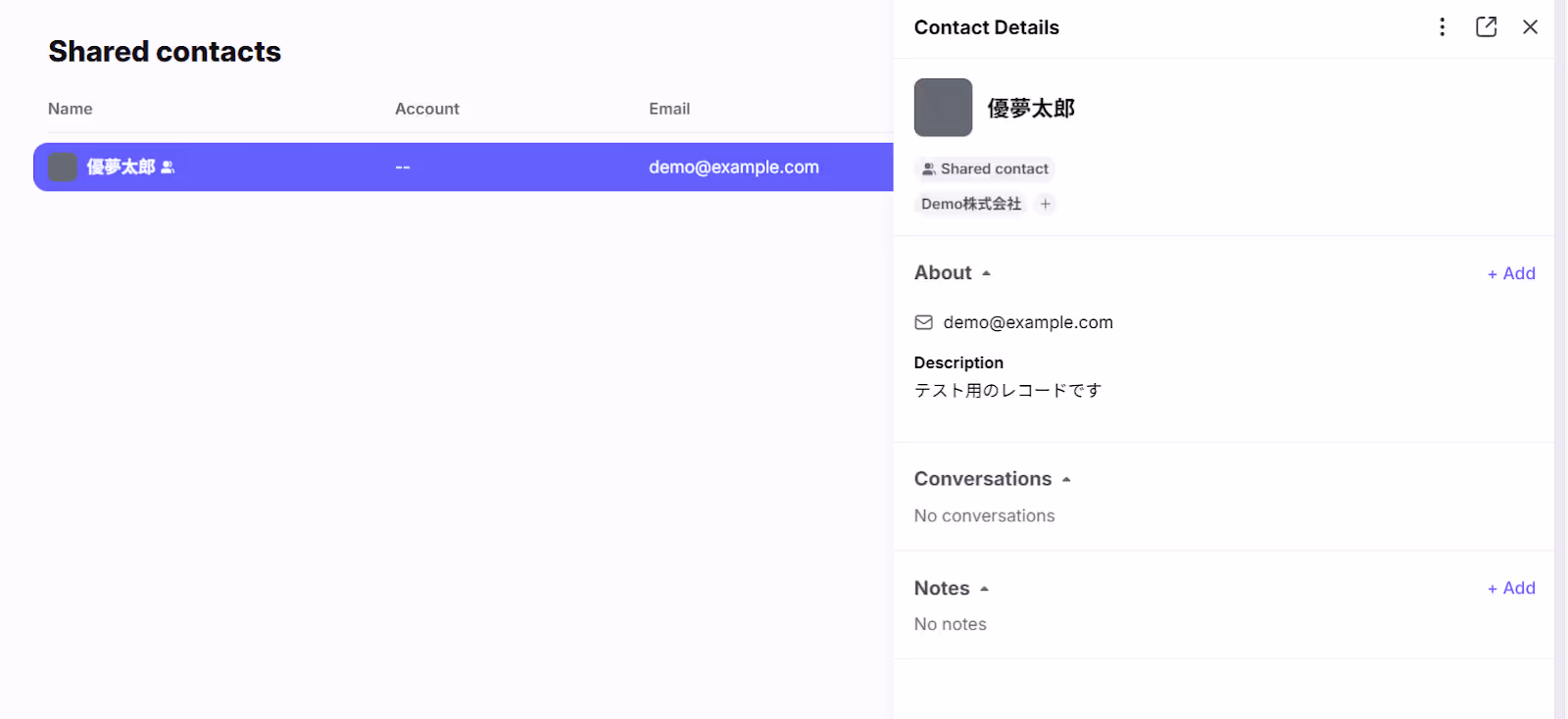The height and width of the screenshot is (719, 1568).
Task: Sort by the Name column header
Action: click(71, 109)
